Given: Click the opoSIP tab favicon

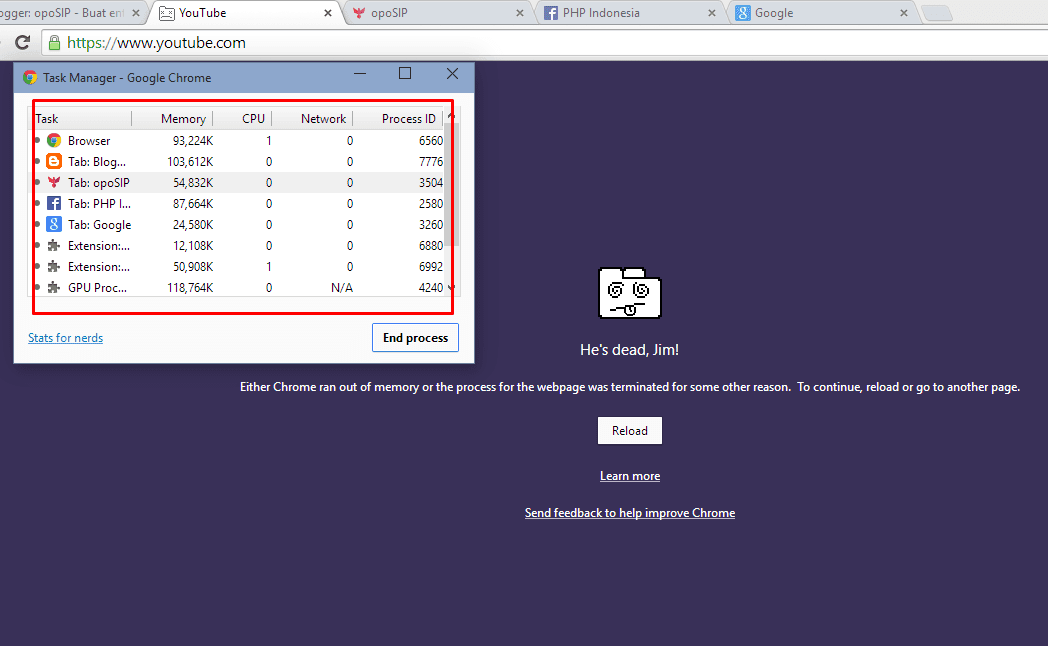Looking at the screenshot, I should 359,13.
